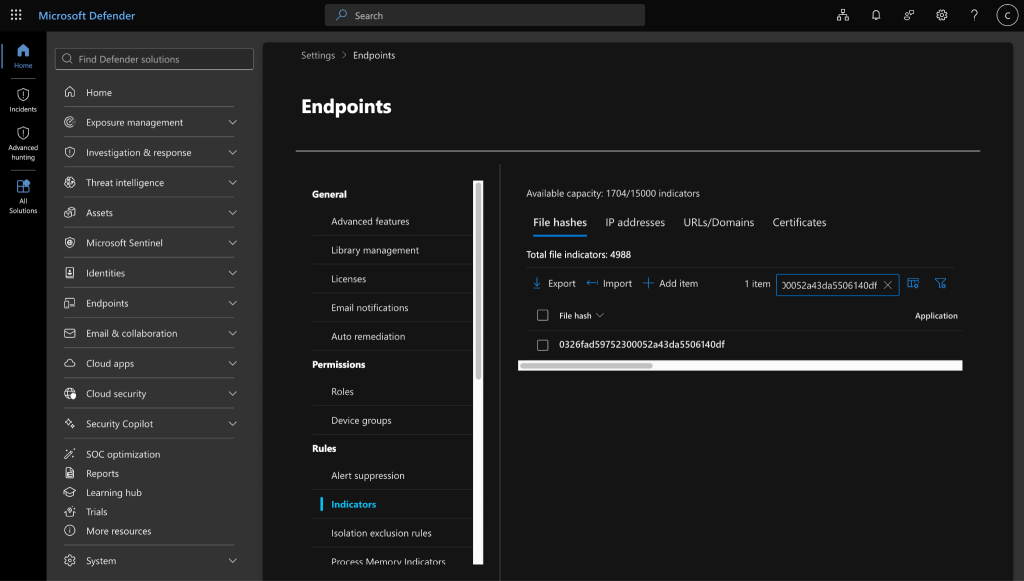Image resolution: width=1024 pixels, height=581 pixels.
Task: Click the settings list vertical scrollbar
Action: pos(478,281)
